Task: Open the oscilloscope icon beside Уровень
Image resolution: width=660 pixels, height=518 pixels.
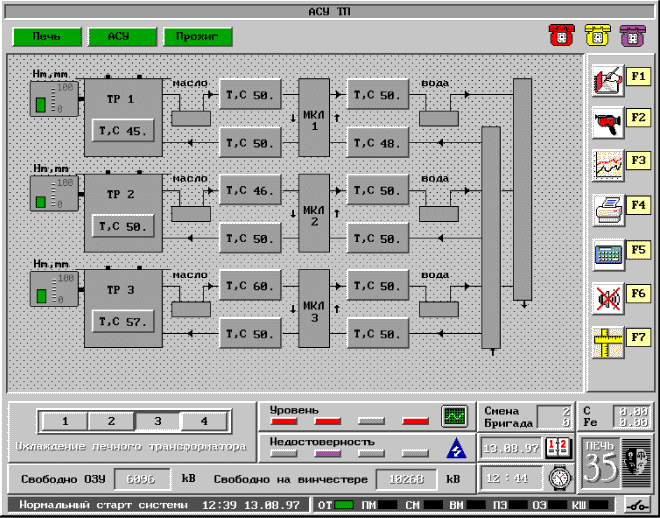Action: [455, 416]
